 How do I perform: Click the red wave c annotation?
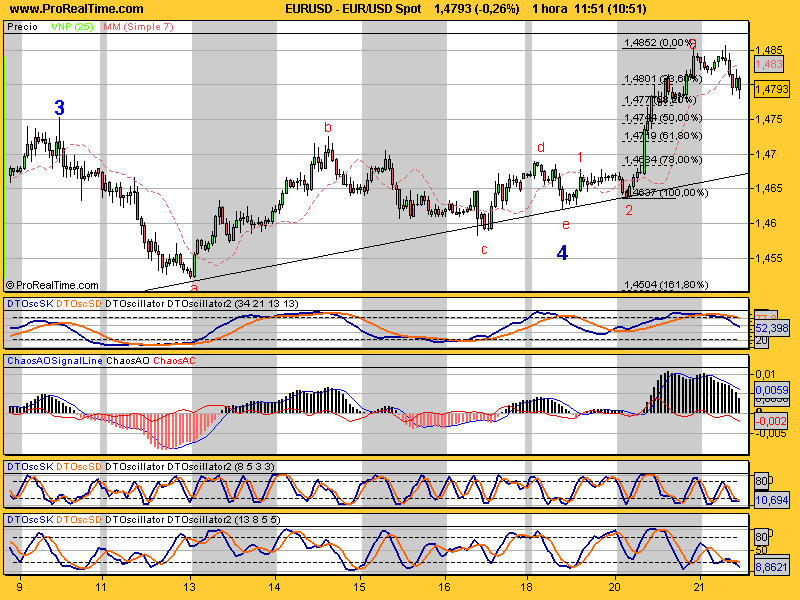coord(484,249)
